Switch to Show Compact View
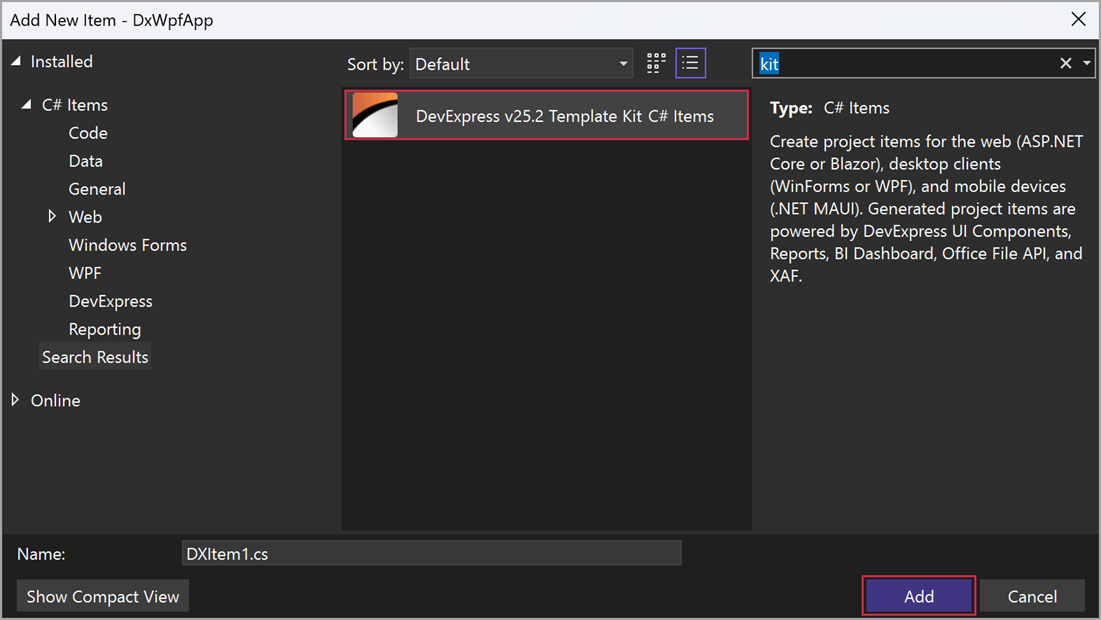The image size is (1101, 620). [x=102, y=595]
